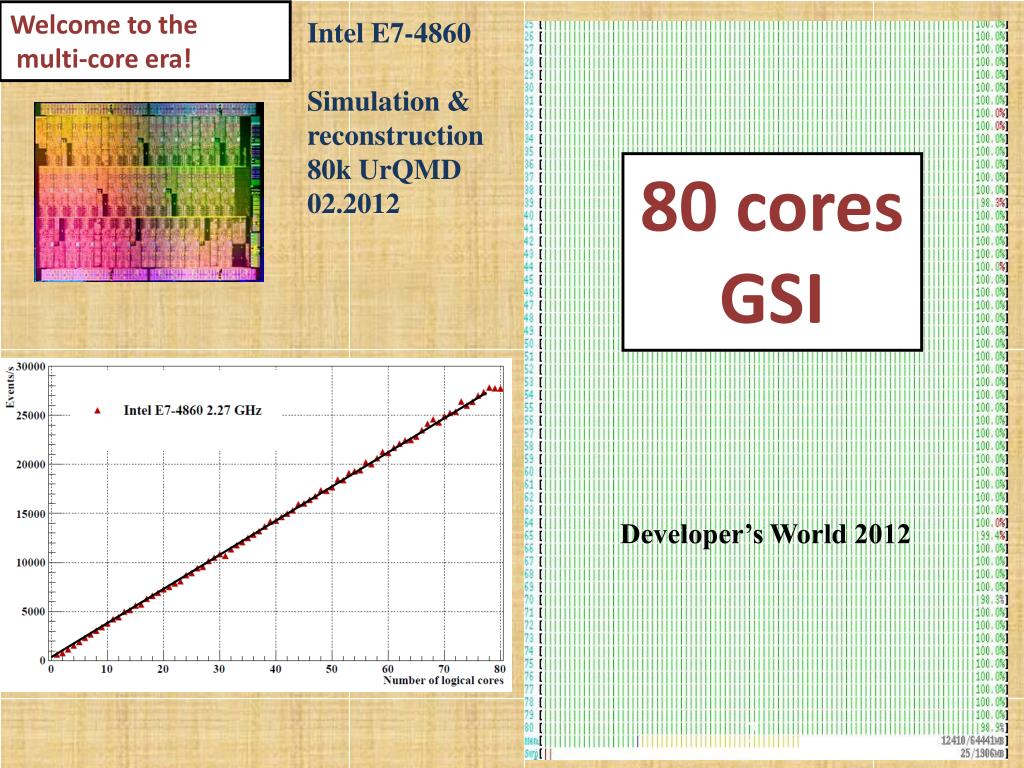Click the "25000" y-axis tick label
The width and height of the screenshot is (1024, 768).
31,415
